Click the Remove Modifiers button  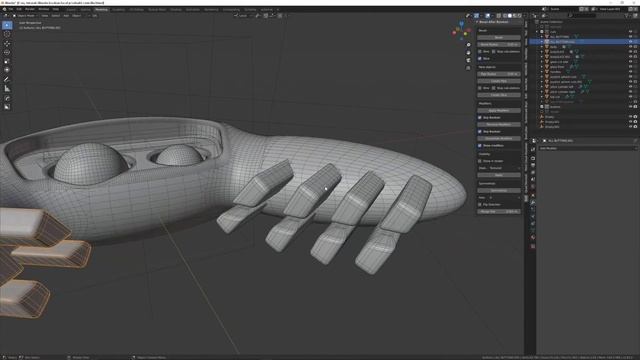[499, 124]
